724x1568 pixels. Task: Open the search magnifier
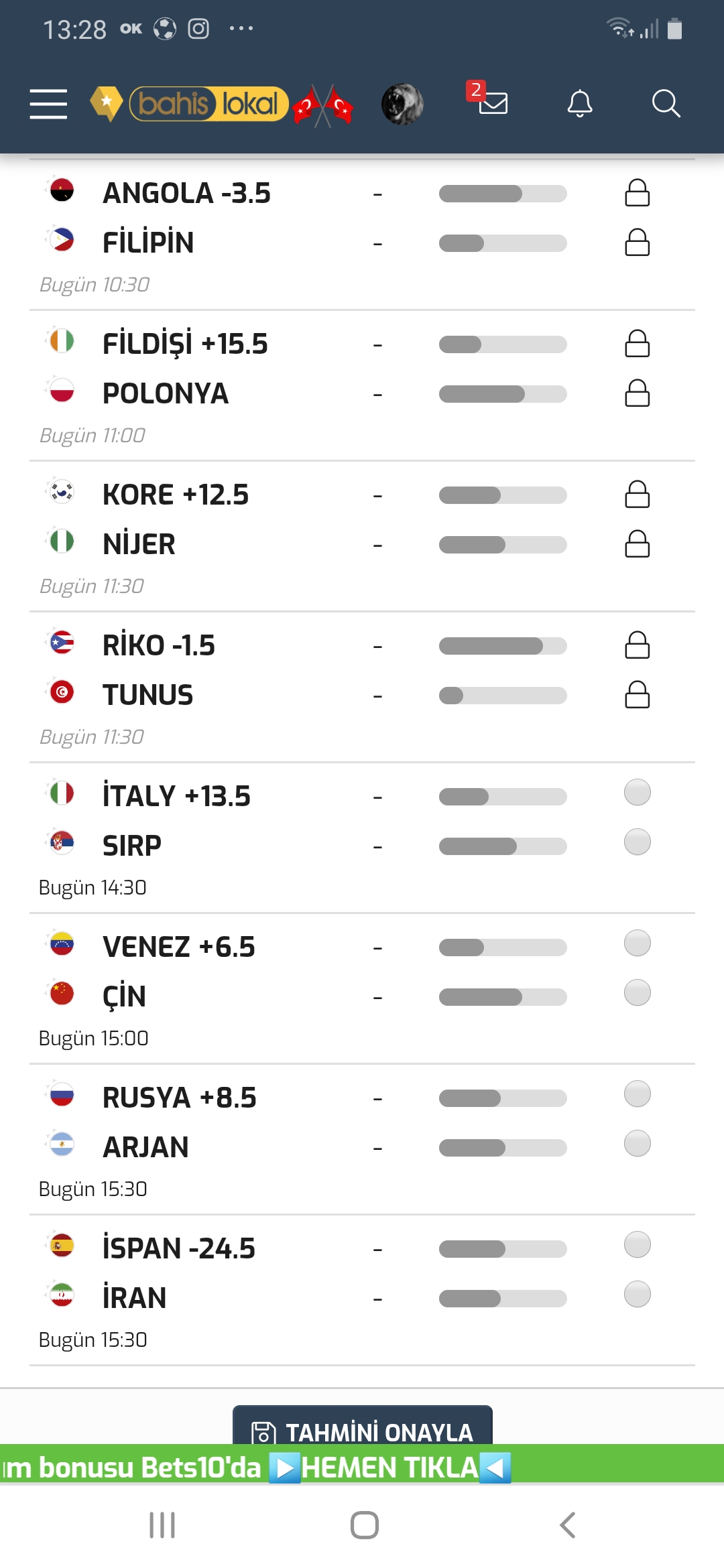666,104
